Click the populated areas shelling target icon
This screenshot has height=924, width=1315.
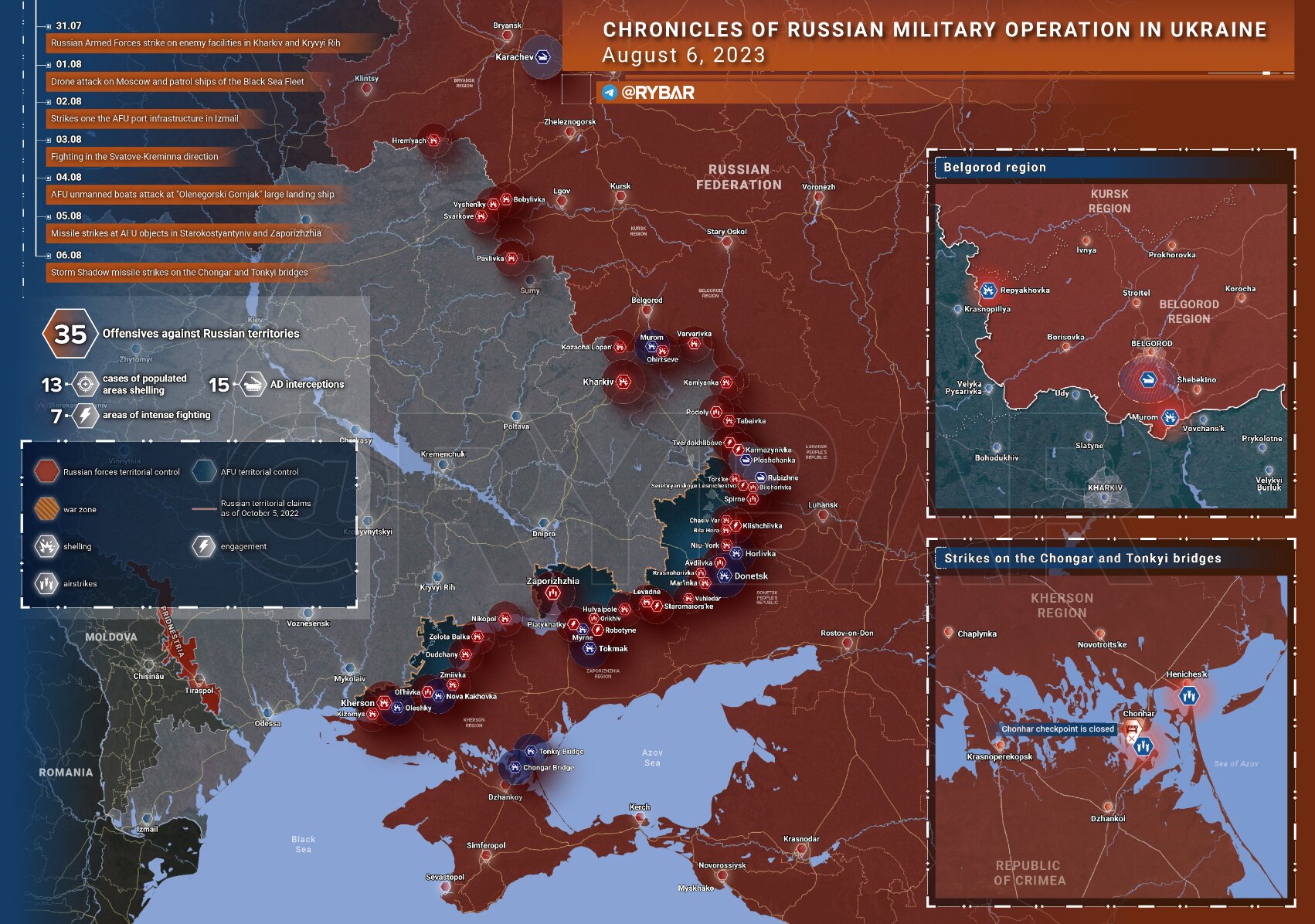click(x=85, y=384)
